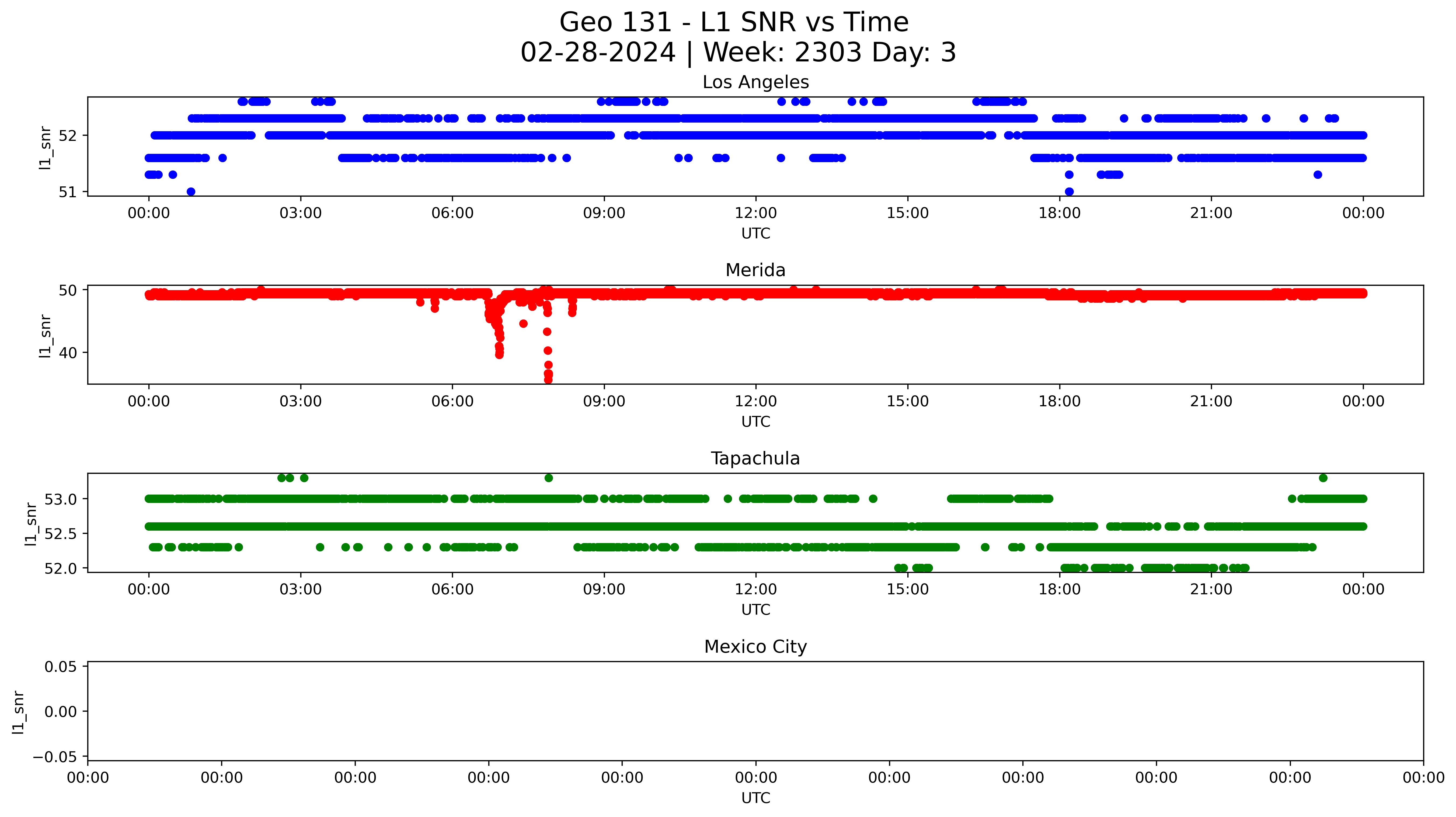Click the "12:00" x-tick on Tapachula plot
This screenshot has width=1456, height=817.
coord(756,590)
